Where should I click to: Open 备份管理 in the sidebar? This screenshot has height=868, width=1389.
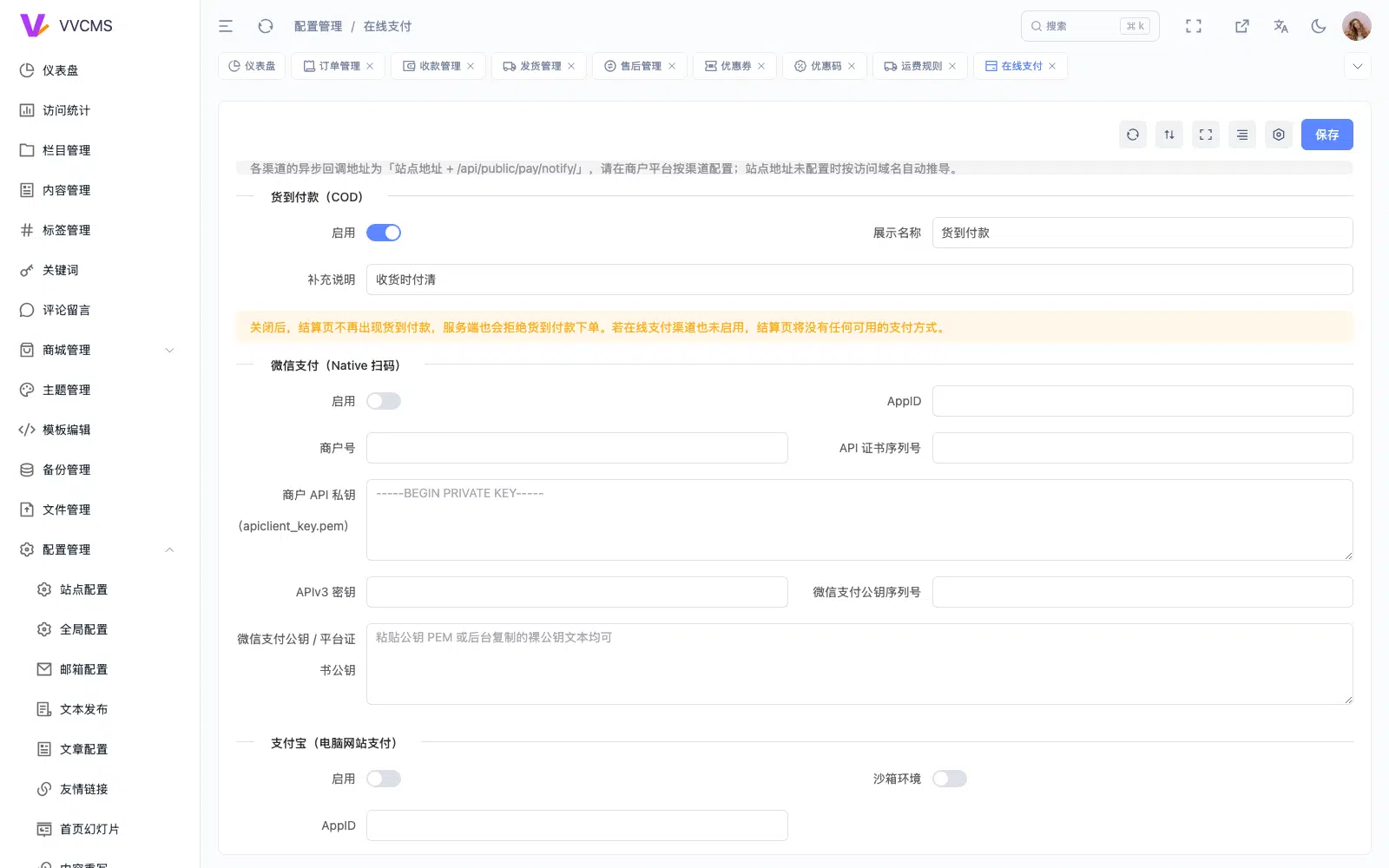pos(100,470)
